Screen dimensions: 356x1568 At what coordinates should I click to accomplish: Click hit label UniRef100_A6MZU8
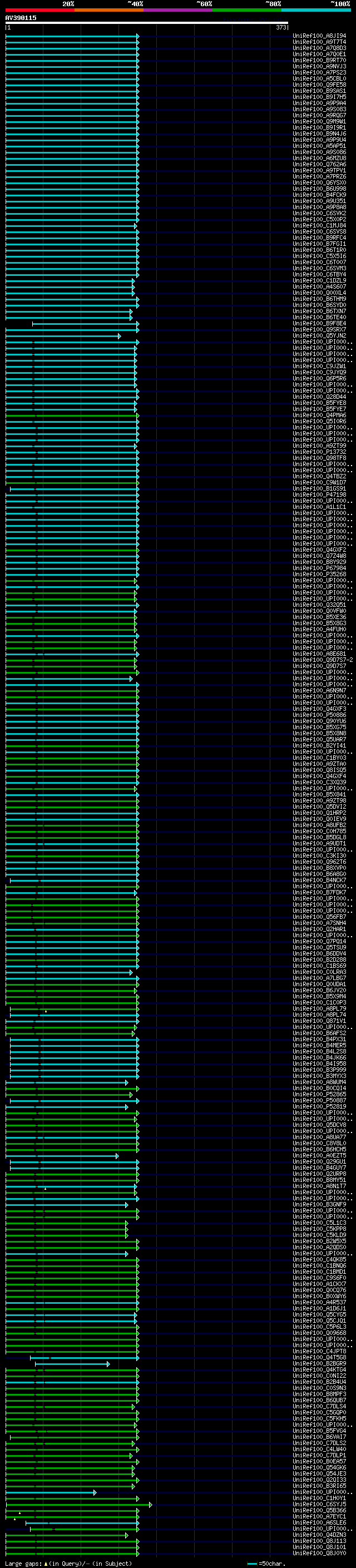(319, 159)
